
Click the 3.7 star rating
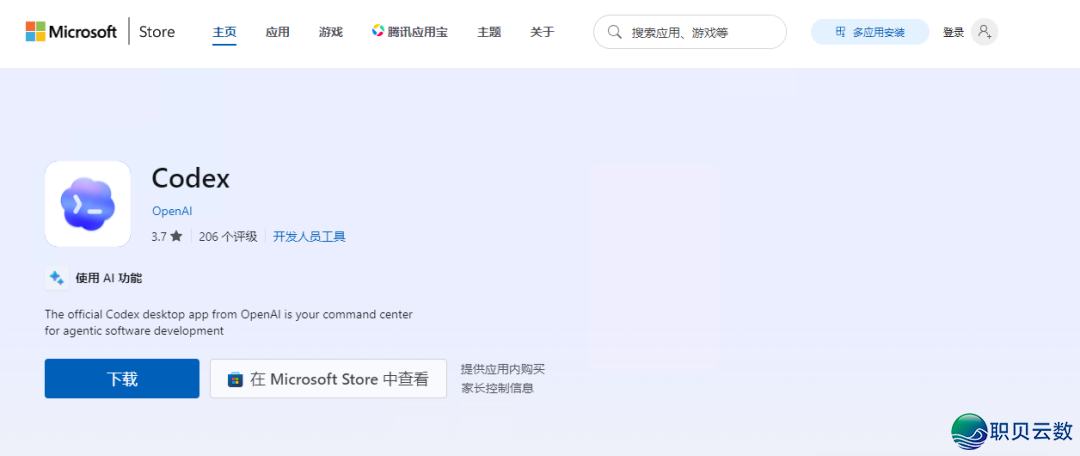[x=167, y=236]
